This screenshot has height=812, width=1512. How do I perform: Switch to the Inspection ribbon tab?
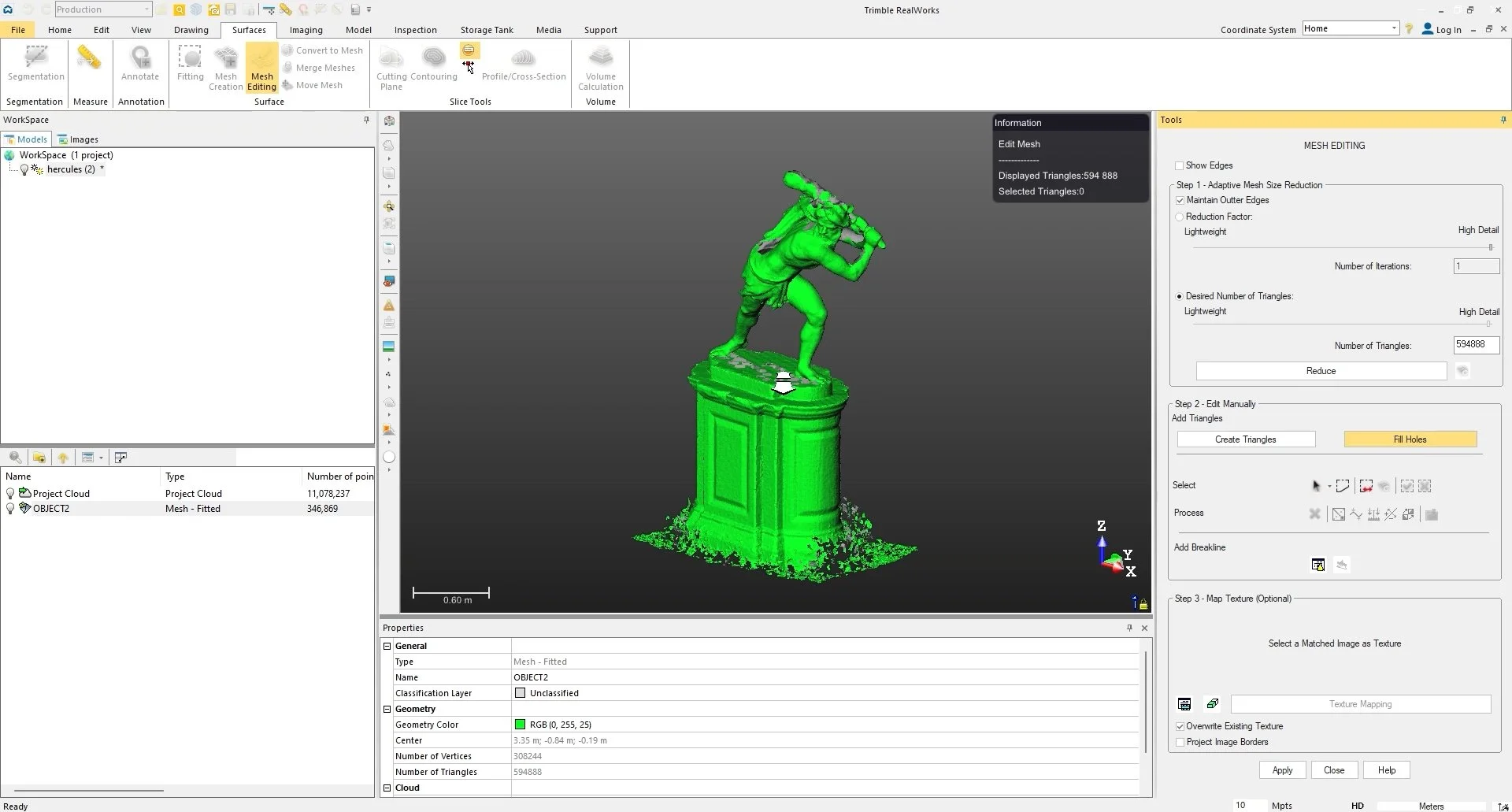click(x=415, y=30)
